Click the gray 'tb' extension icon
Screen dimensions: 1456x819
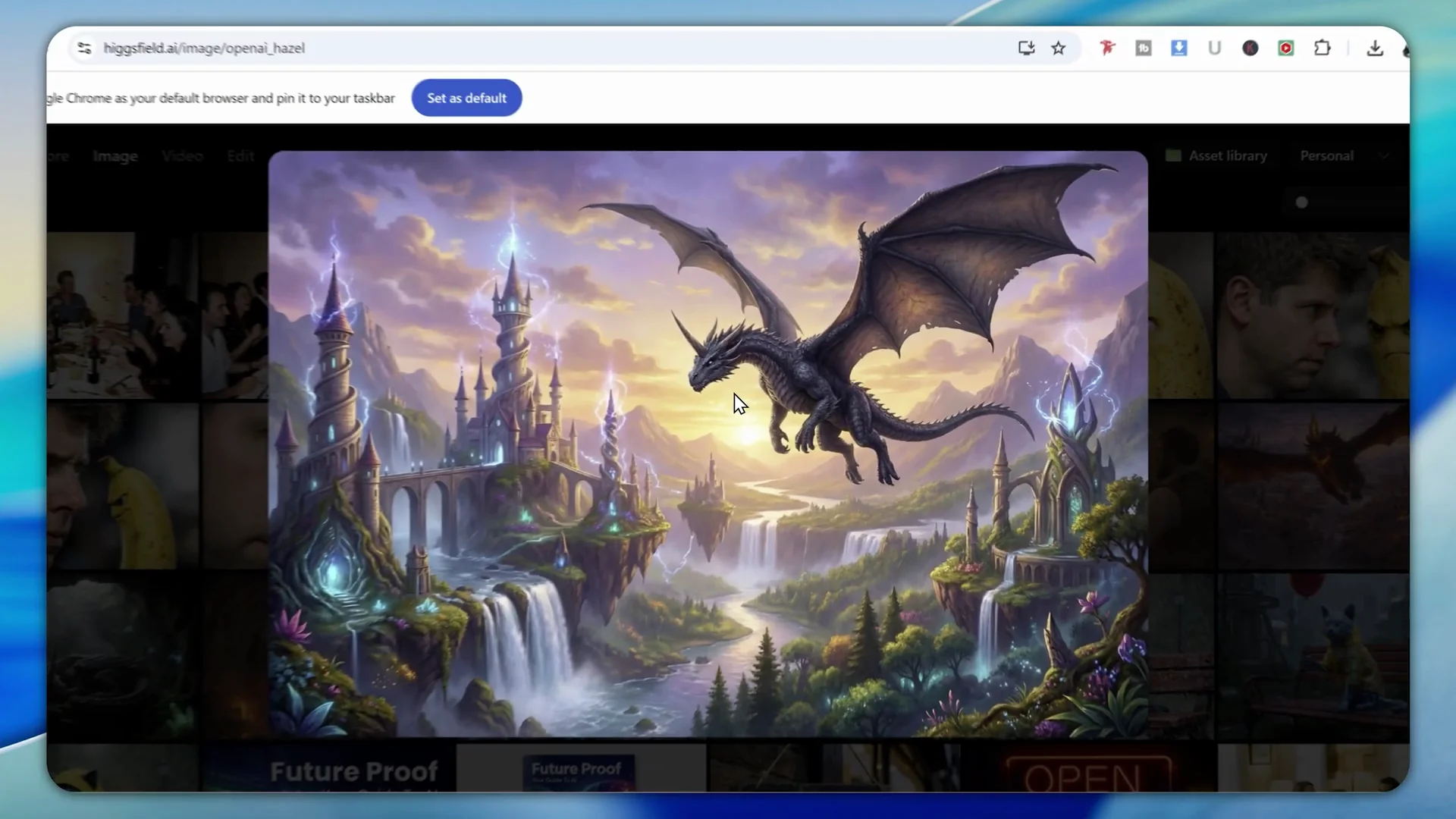click(x=1143, y=49)
